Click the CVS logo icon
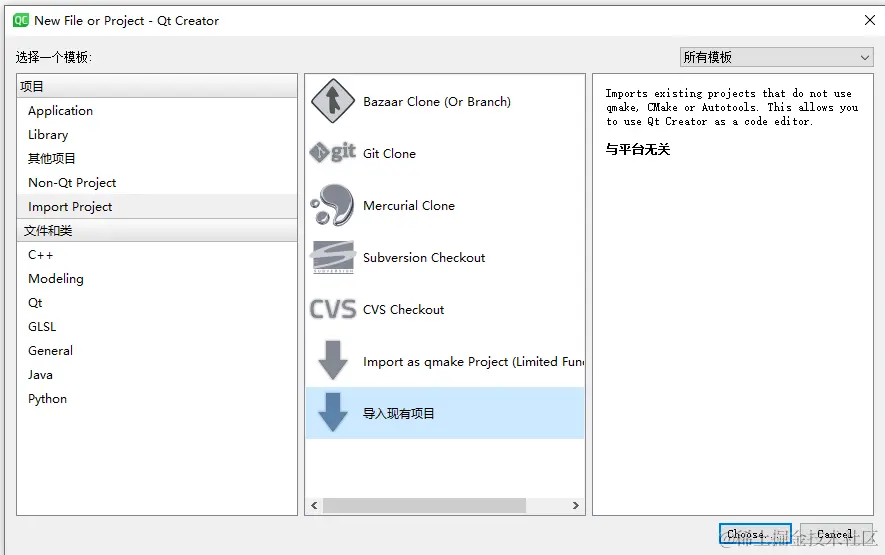885x555 pixels. (333, 309)
